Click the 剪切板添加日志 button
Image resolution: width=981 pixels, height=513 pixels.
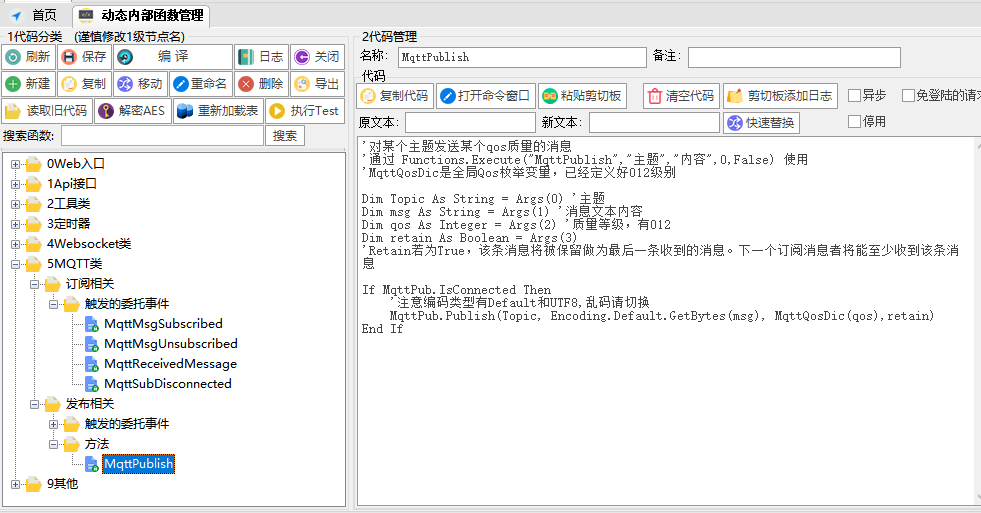click(x=780, y=96)
